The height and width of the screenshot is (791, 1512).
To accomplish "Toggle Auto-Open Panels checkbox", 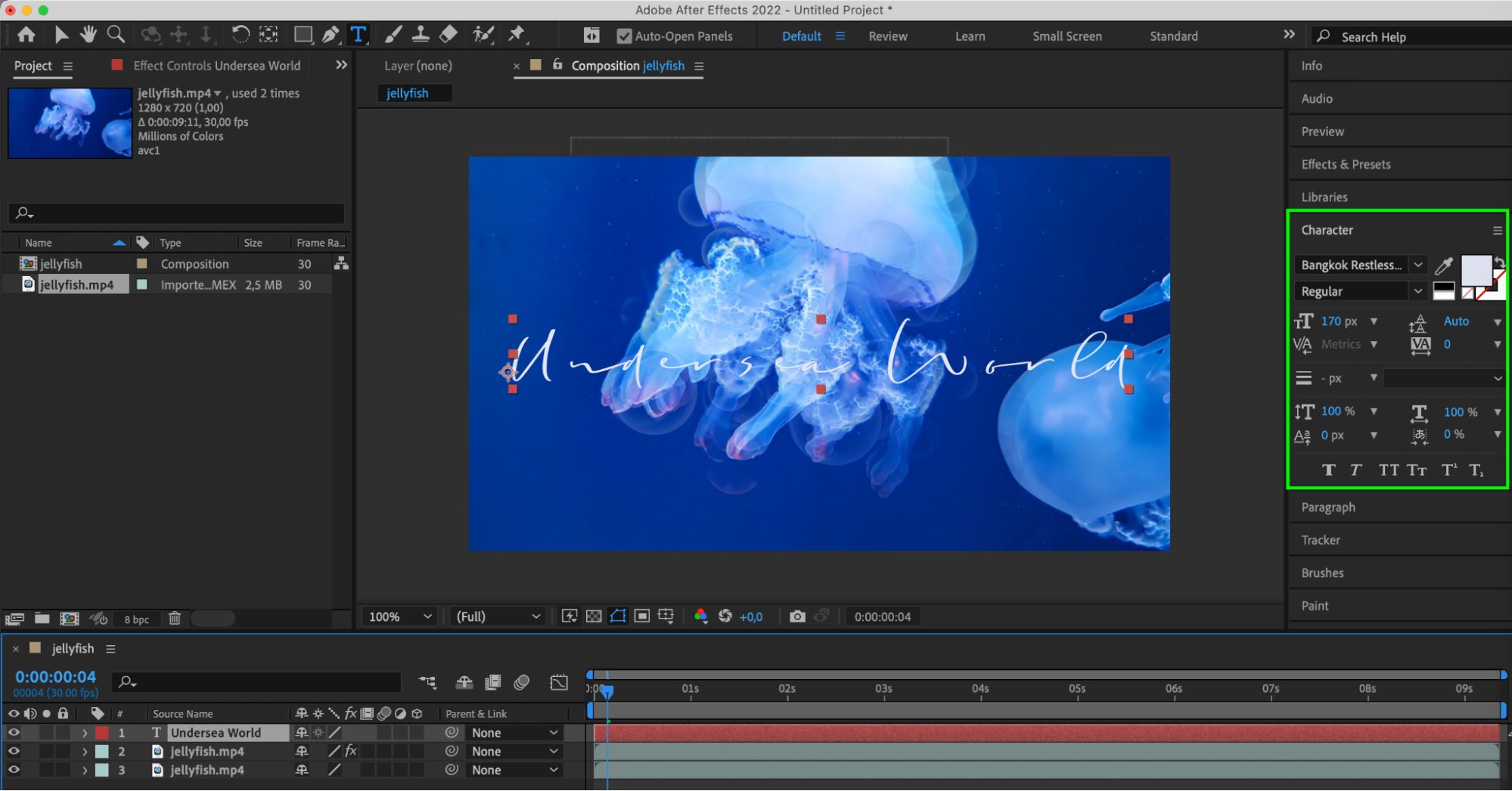I will click(624, 36).
